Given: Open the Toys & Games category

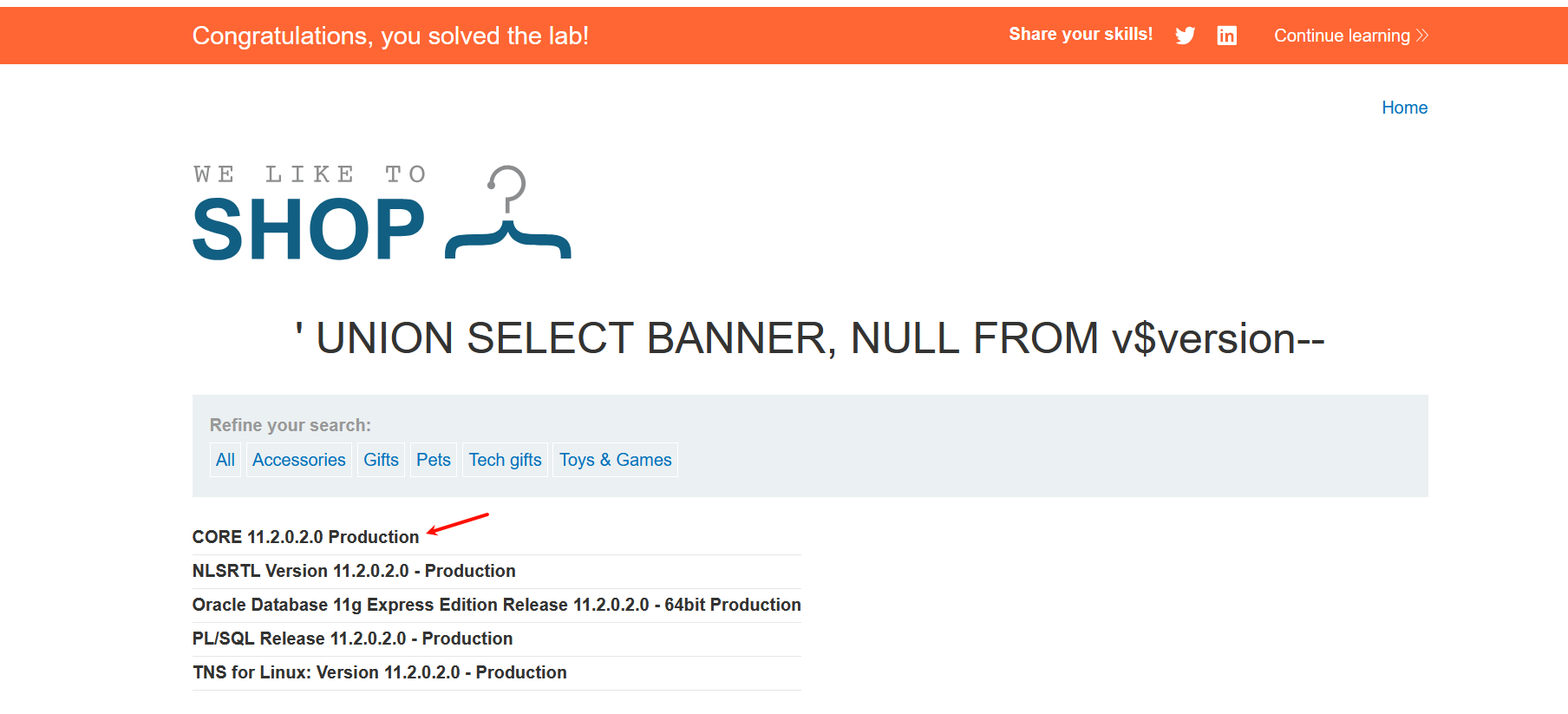Looking at the screenshot, I should tap(615, 460).
